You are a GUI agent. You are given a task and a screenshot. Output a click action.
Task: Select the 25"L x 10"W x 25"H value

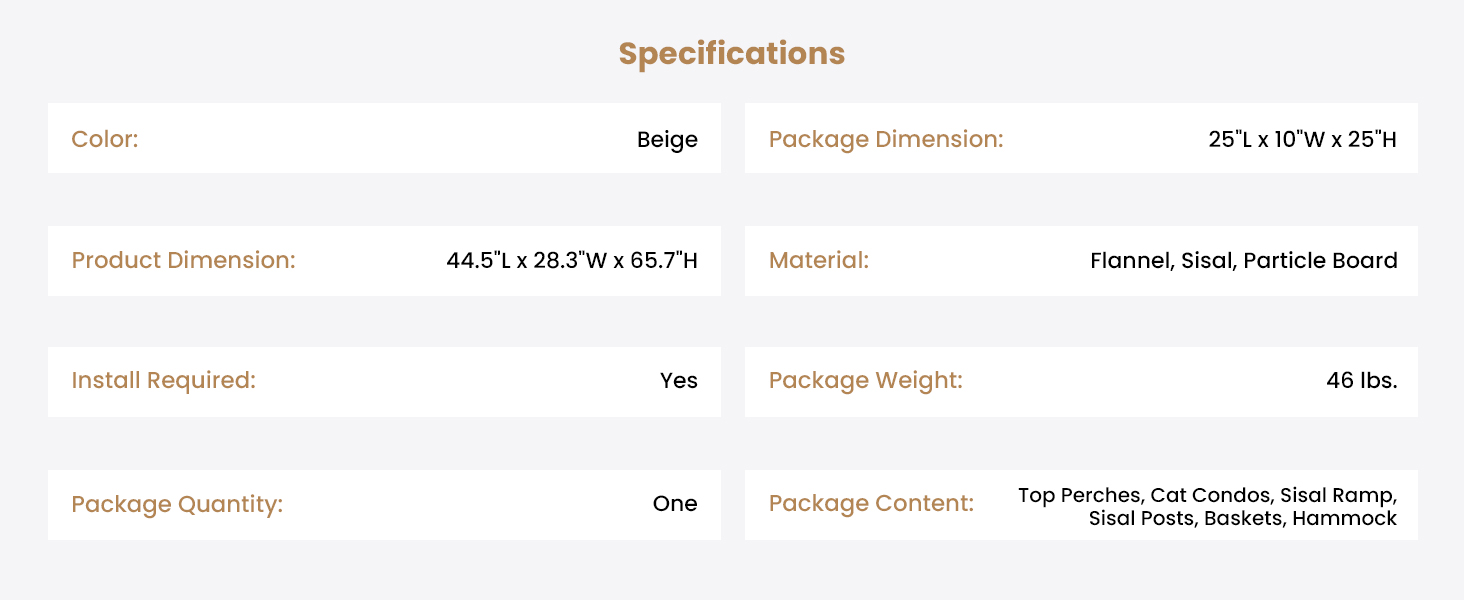point(1302,140)
